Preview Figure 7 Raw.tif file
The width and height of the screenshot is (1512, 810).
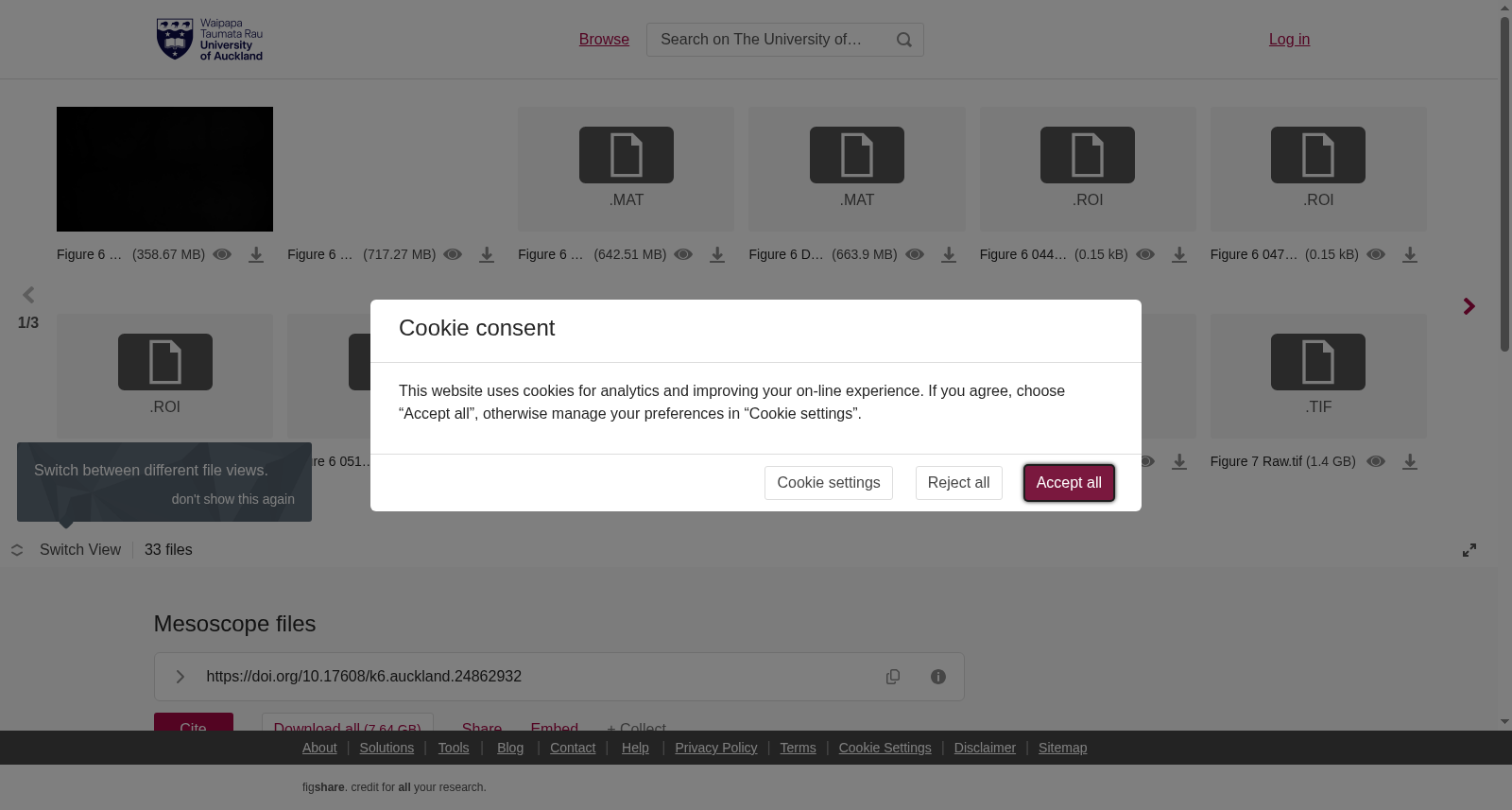(x=1376, y=461)
